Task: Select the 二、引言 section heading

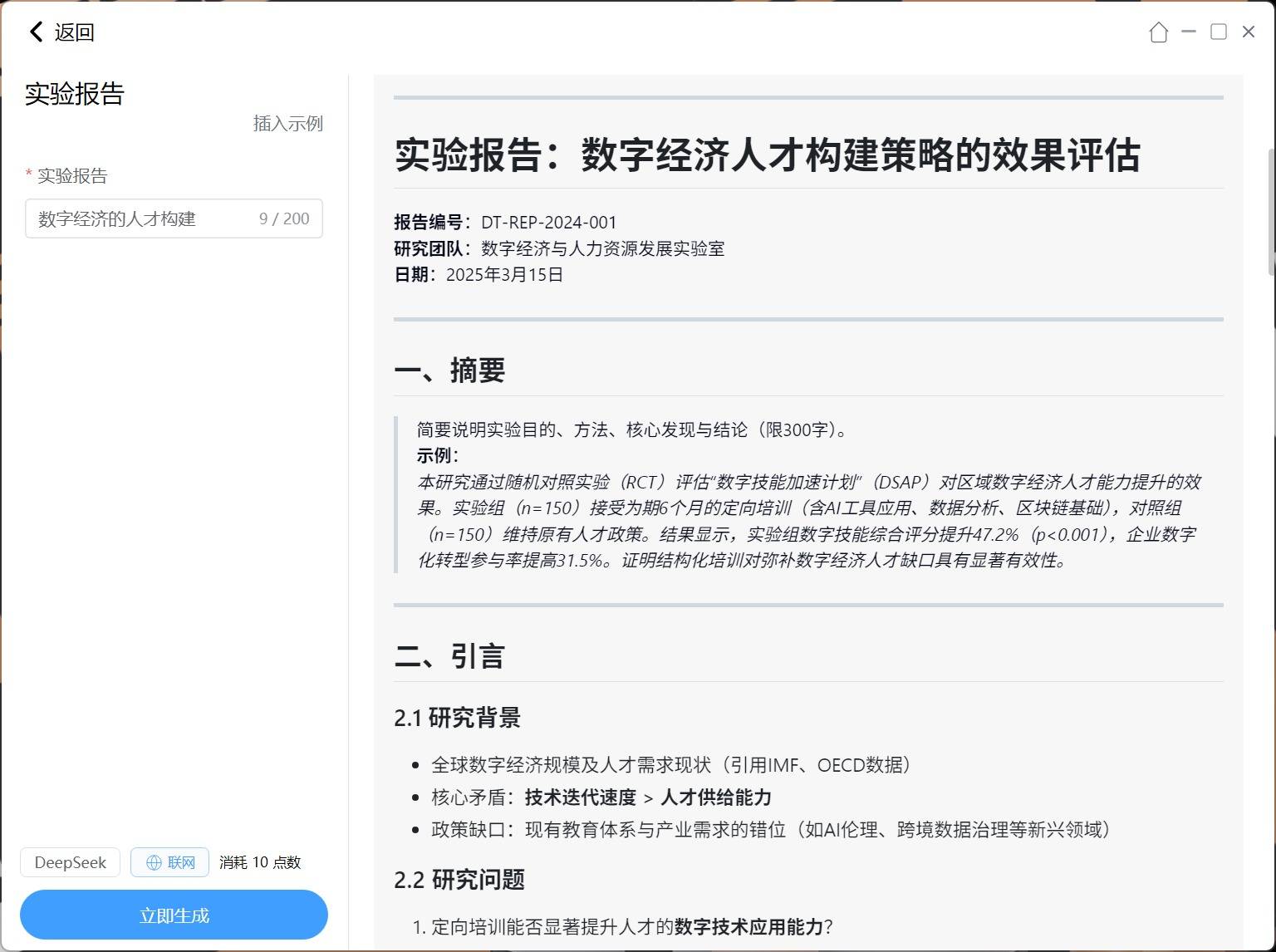Action: coord(449,656)
